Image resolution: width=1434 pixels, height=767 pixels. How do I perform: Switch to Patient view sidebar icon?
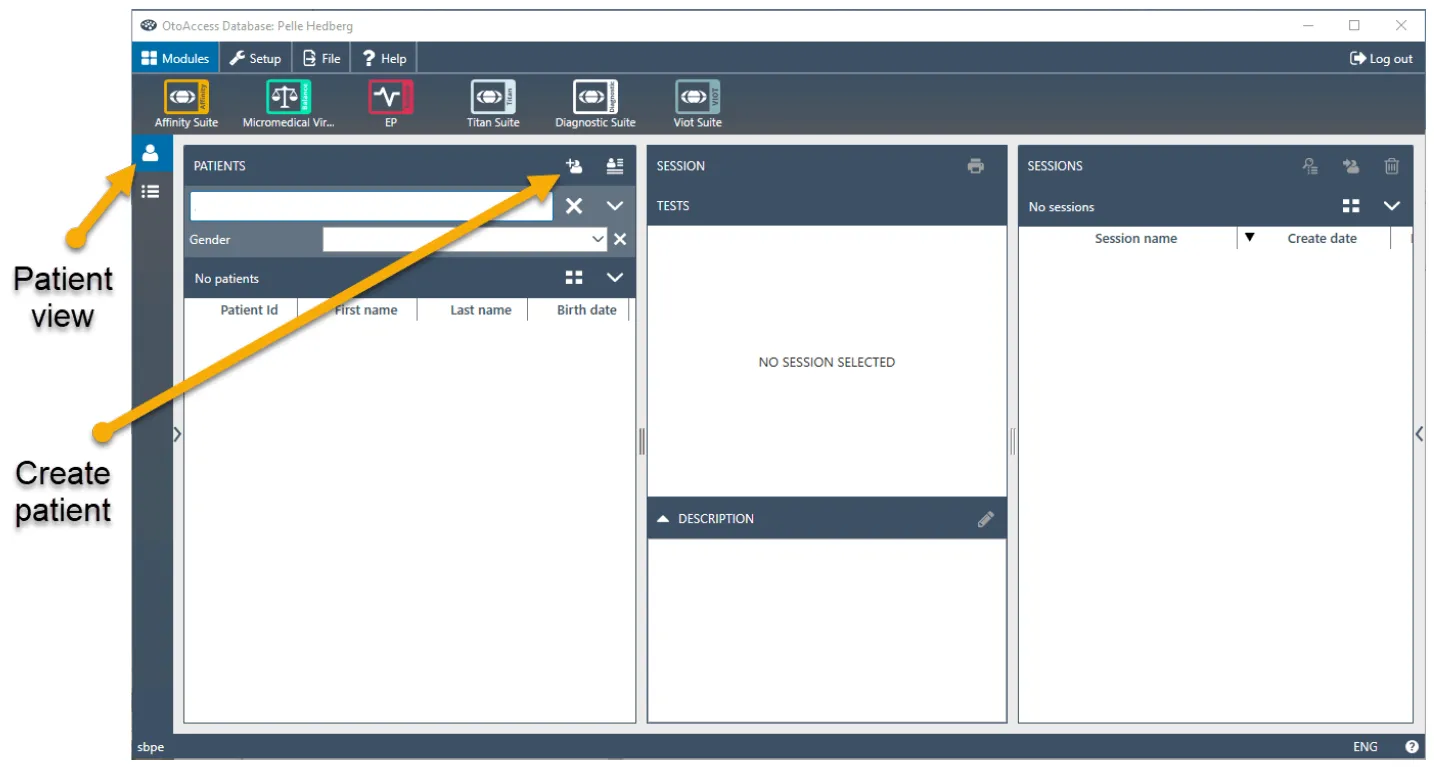[150, 153]
